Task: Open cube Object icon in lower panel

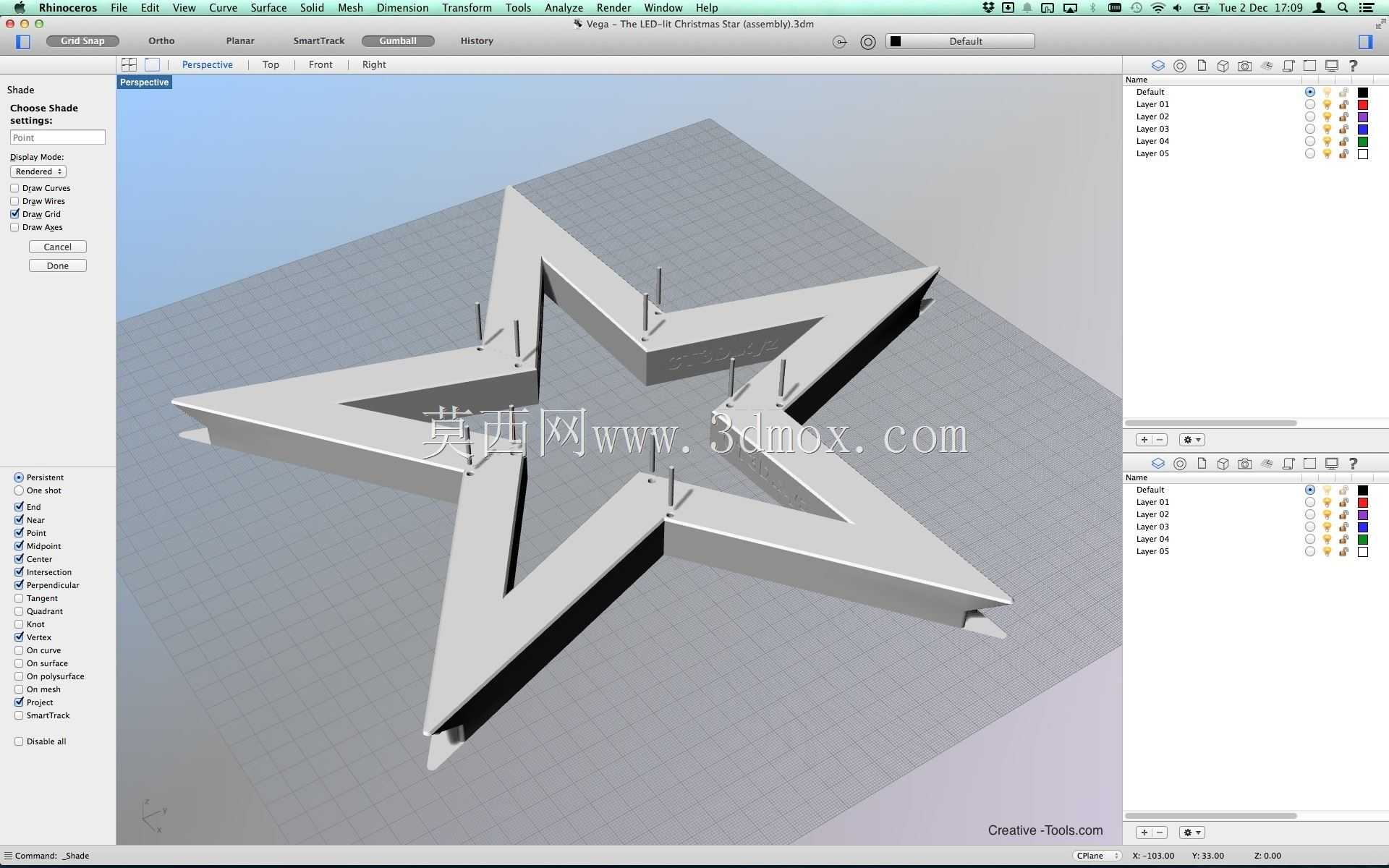Action: (x=1223, y=464)
